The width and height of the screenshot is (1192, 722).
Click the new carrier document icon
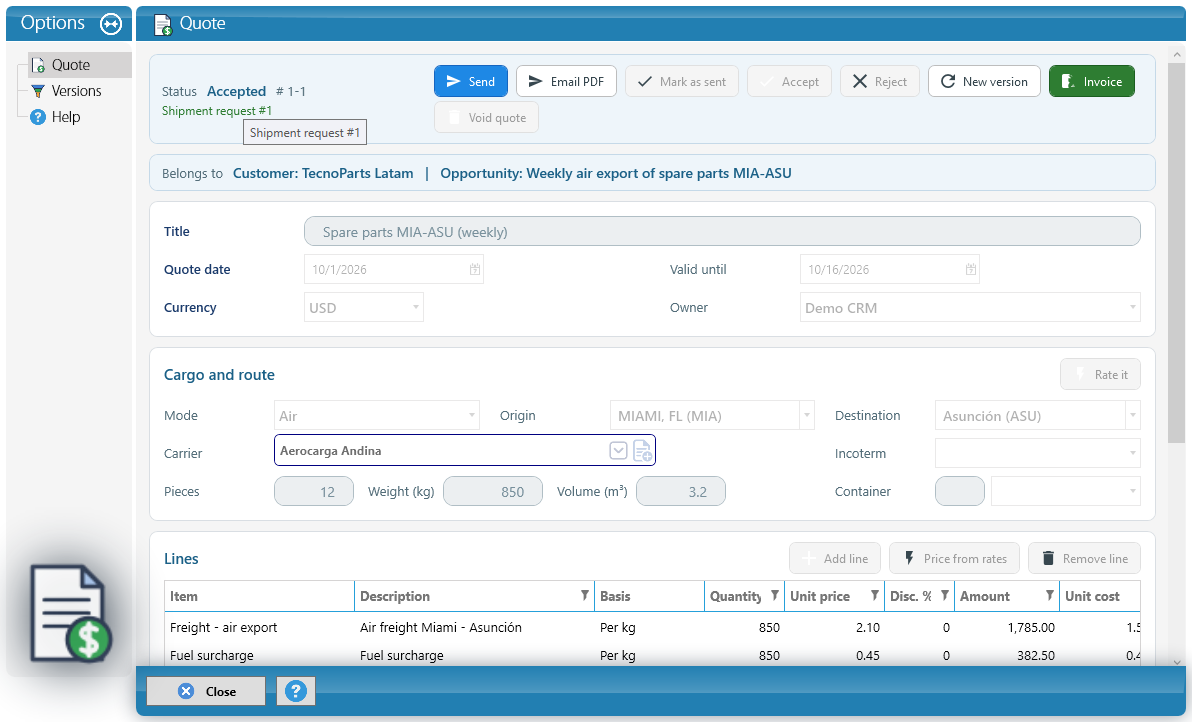(x=642, y=451)
